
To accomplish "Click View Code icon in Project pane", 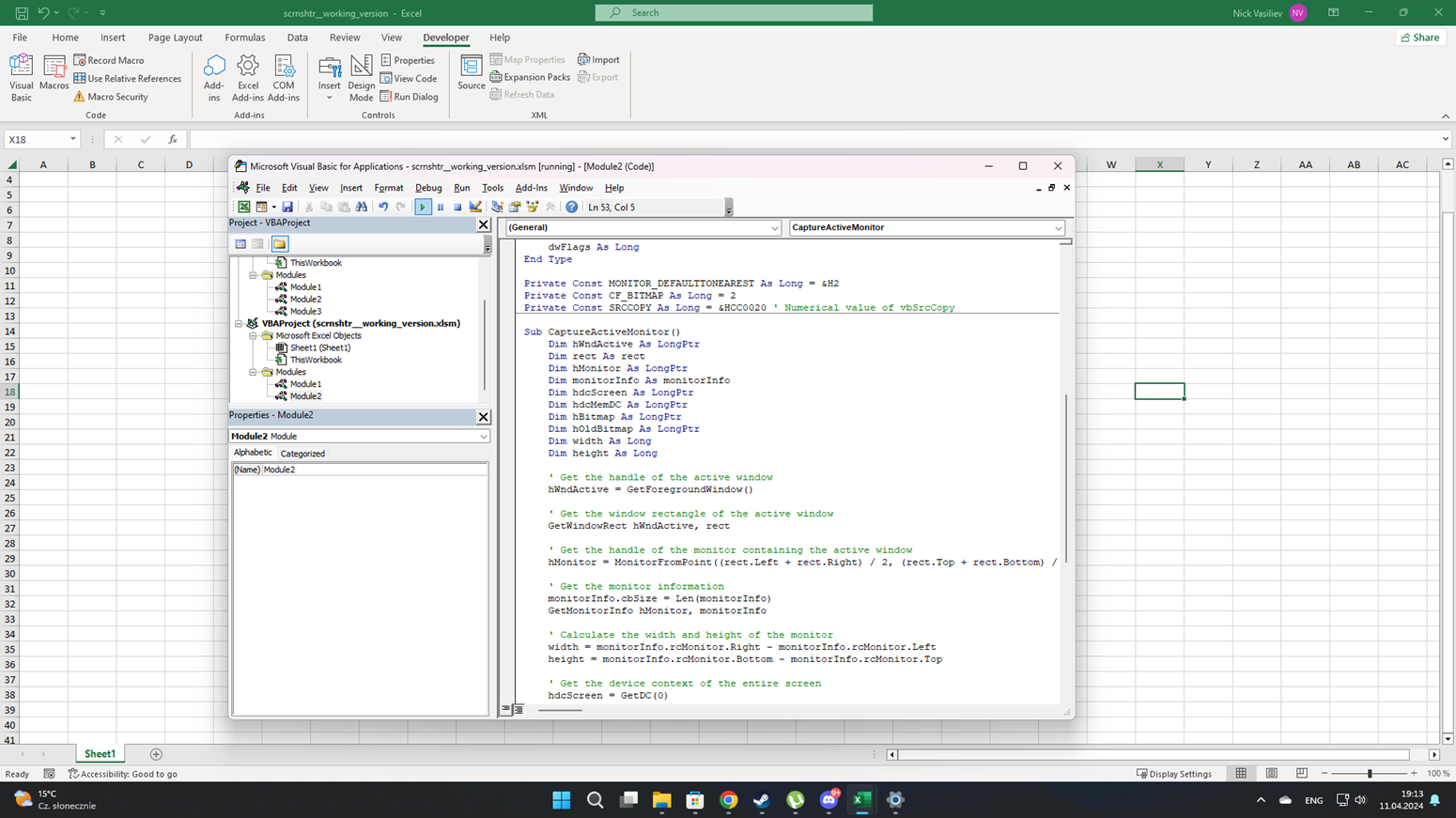I will [240, 244].
